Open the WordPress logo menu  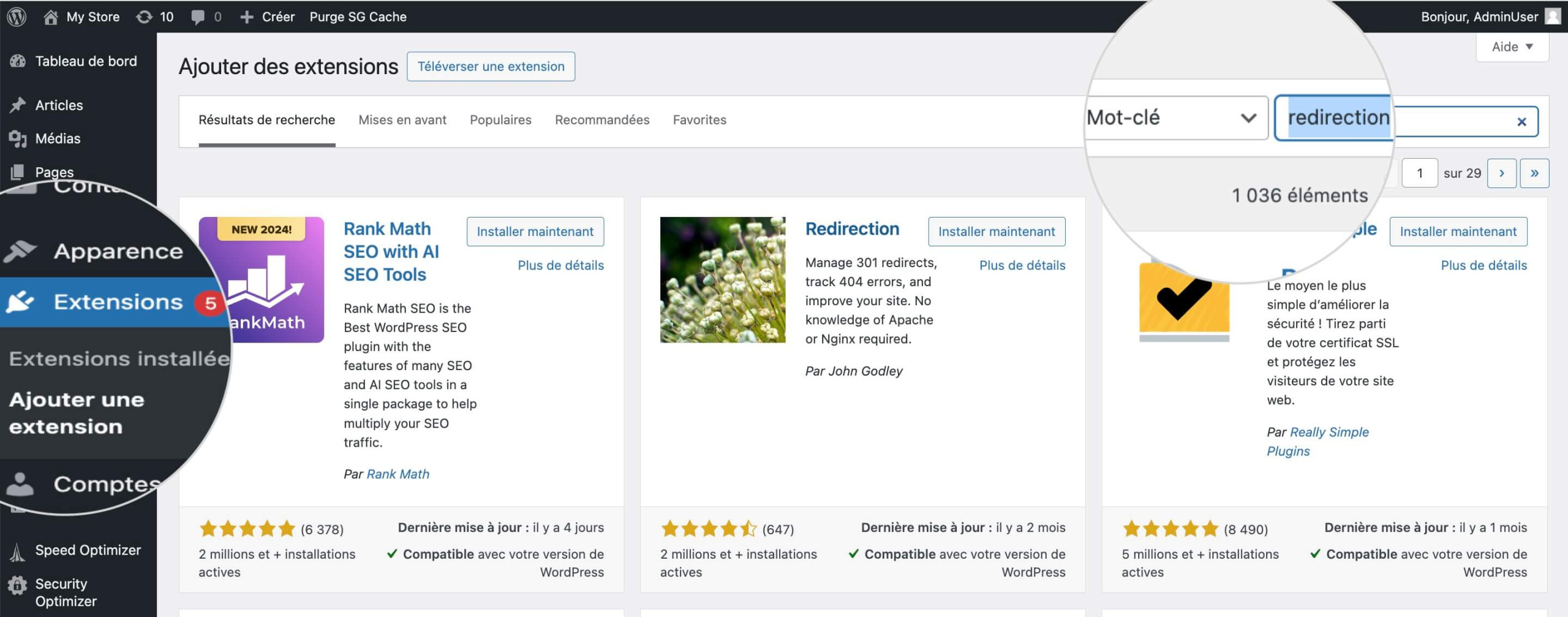(x=17, y=17)
